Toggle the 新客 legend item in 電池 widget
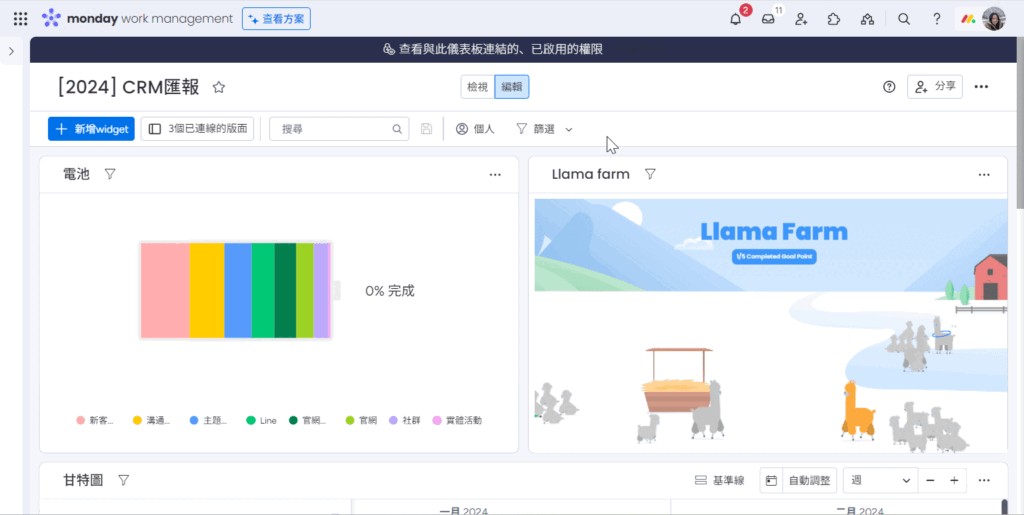 tap(95, 420)
